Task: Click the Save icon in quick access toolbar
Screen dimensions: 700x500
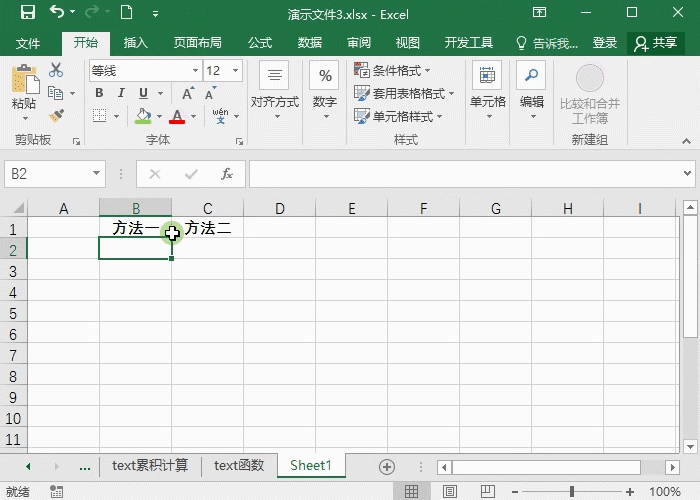Action: coord(28,12)
